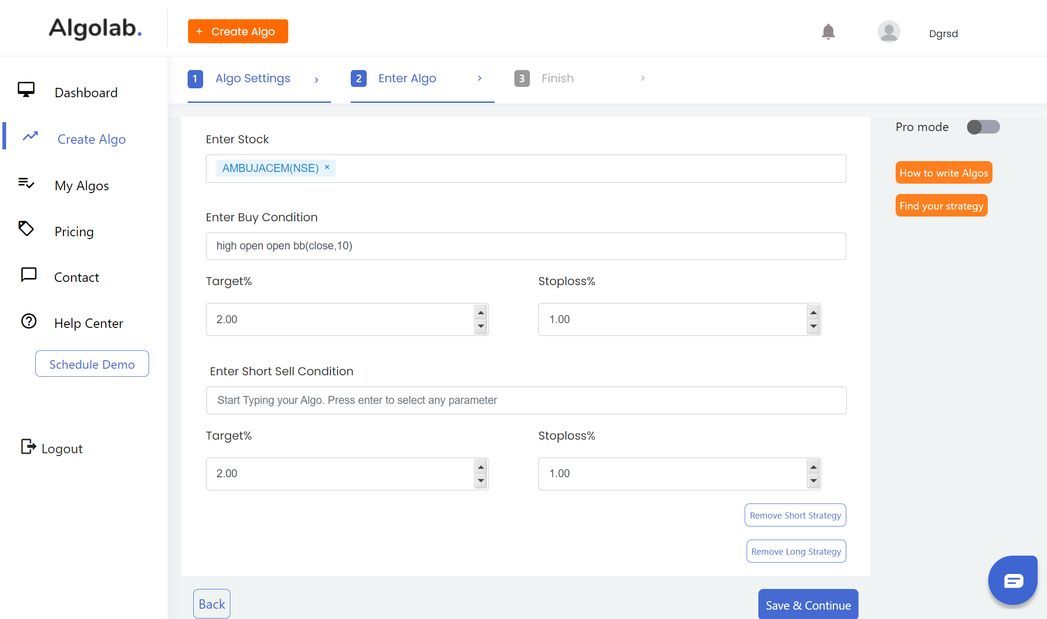Viewport: 1047px width, 619px height.
Task: Click the My Algos checklist icon
Action: 26,183
